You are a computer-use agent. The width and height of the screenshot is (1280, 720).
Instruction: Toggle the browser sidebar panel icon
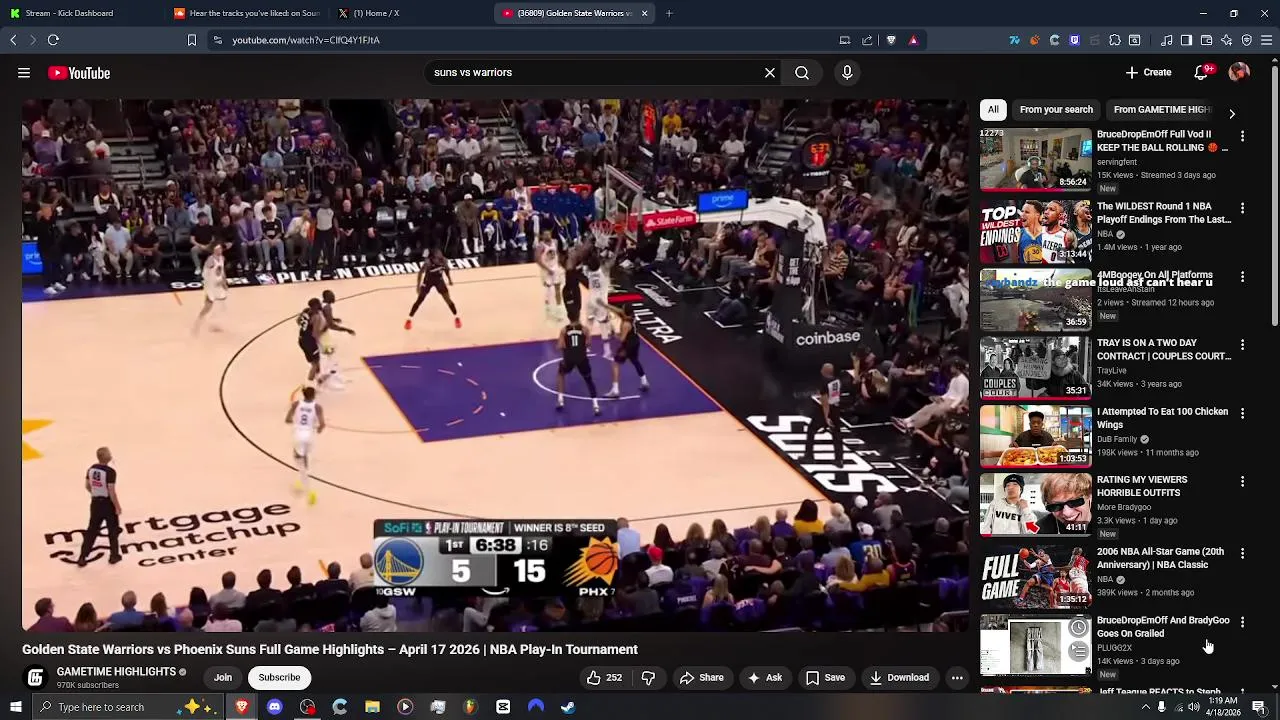point(1186,40)
